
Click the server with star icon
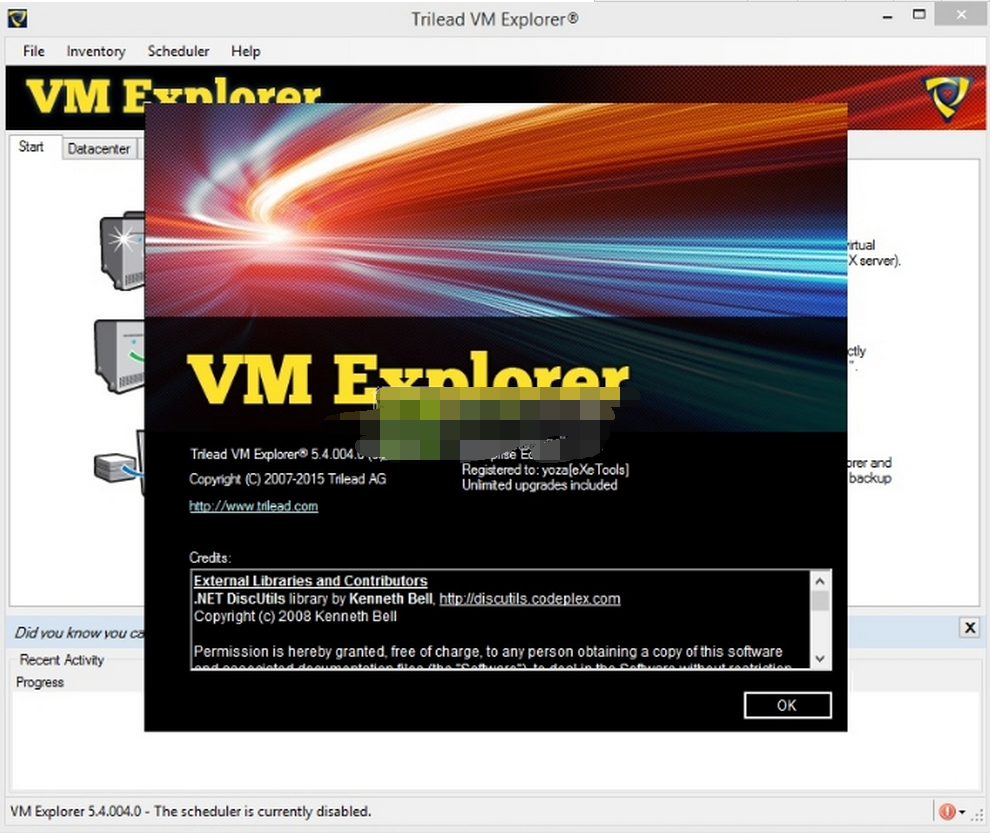[123, 250]
